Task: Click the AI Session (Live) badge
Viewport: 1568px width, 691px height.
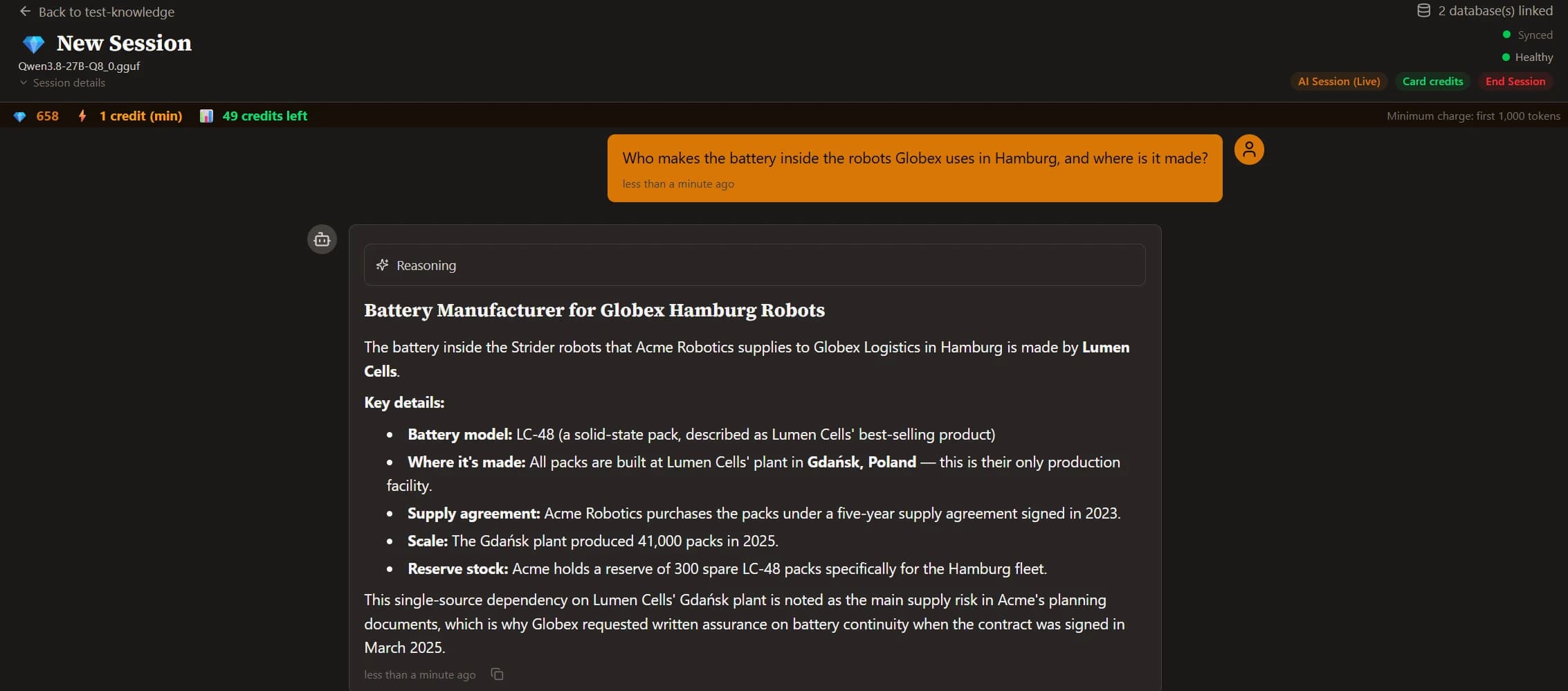Action: (1338, 81)
